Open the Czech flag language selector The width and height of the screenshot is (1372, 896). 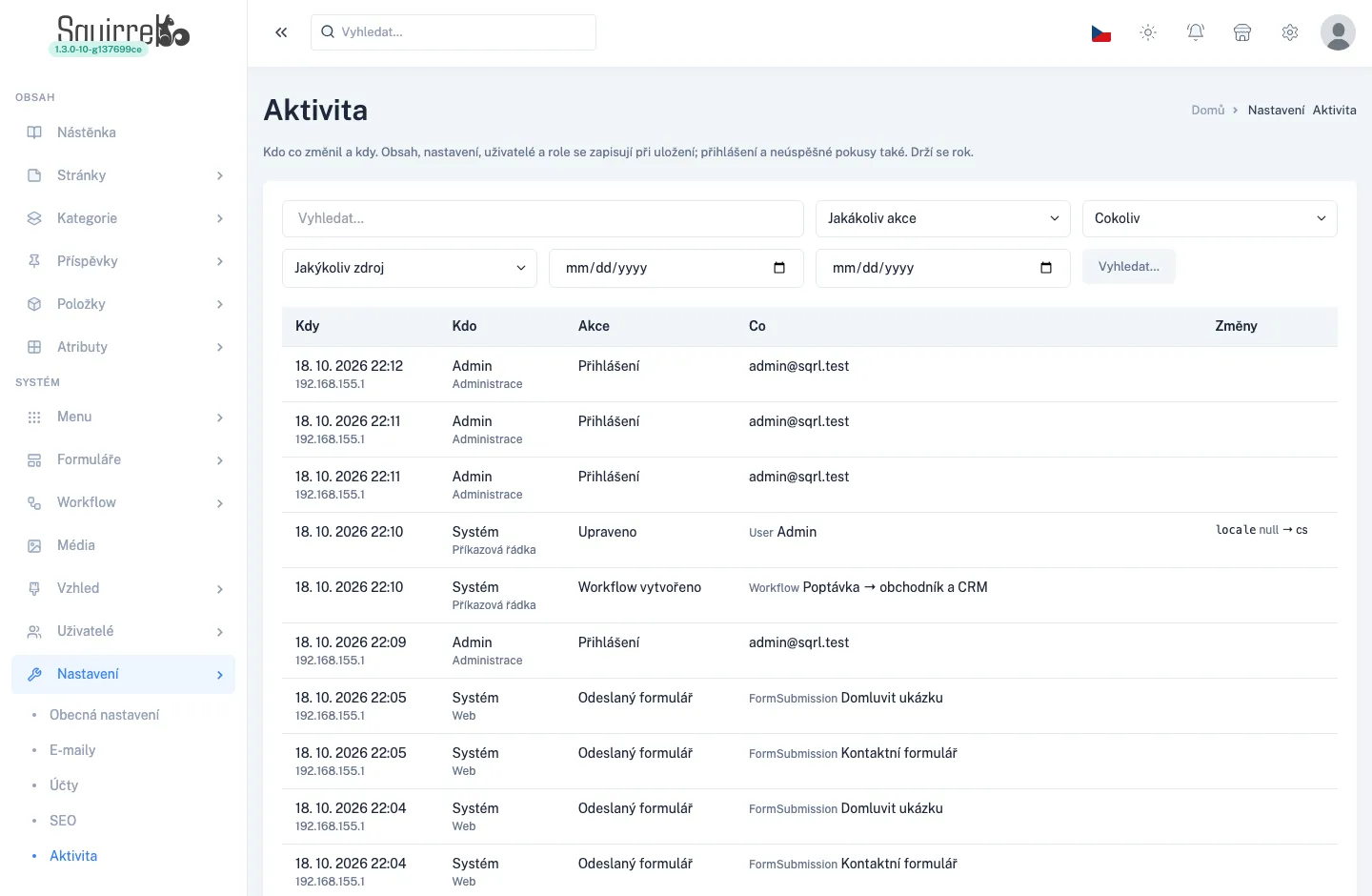click(x=1101, y=33)
